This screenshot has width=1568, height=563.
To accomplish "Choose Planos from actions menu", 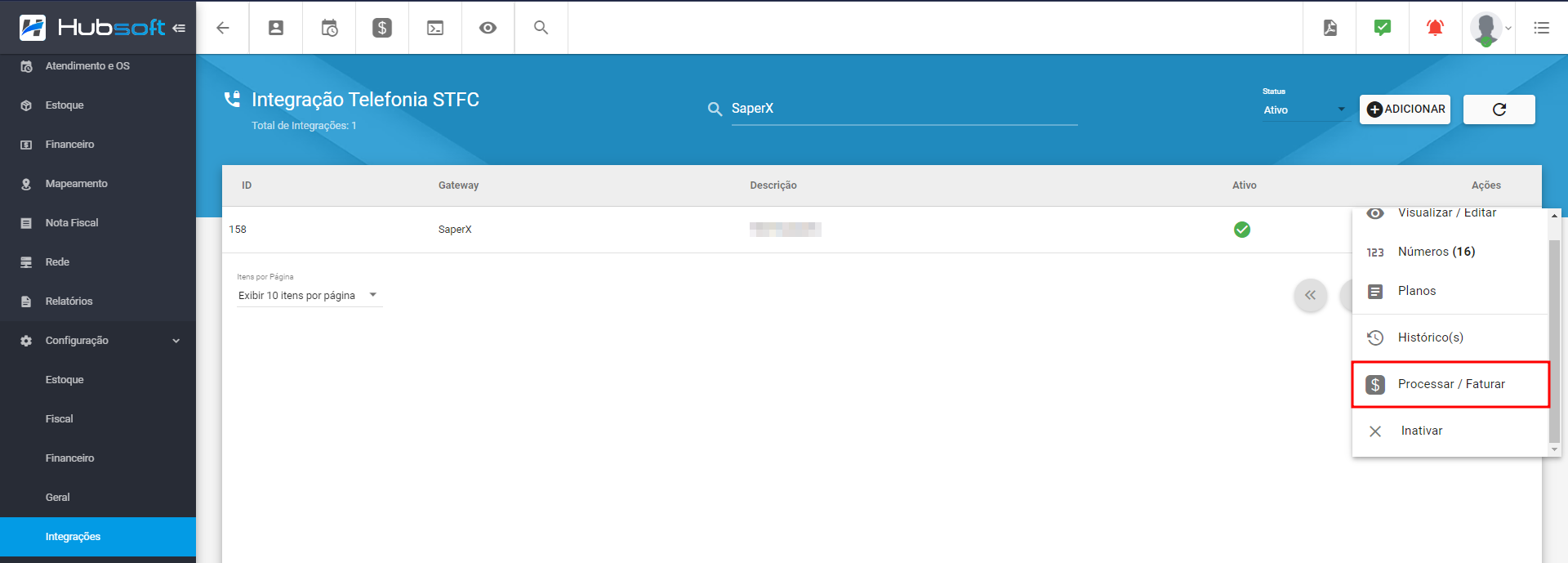I will [1450, 291].
